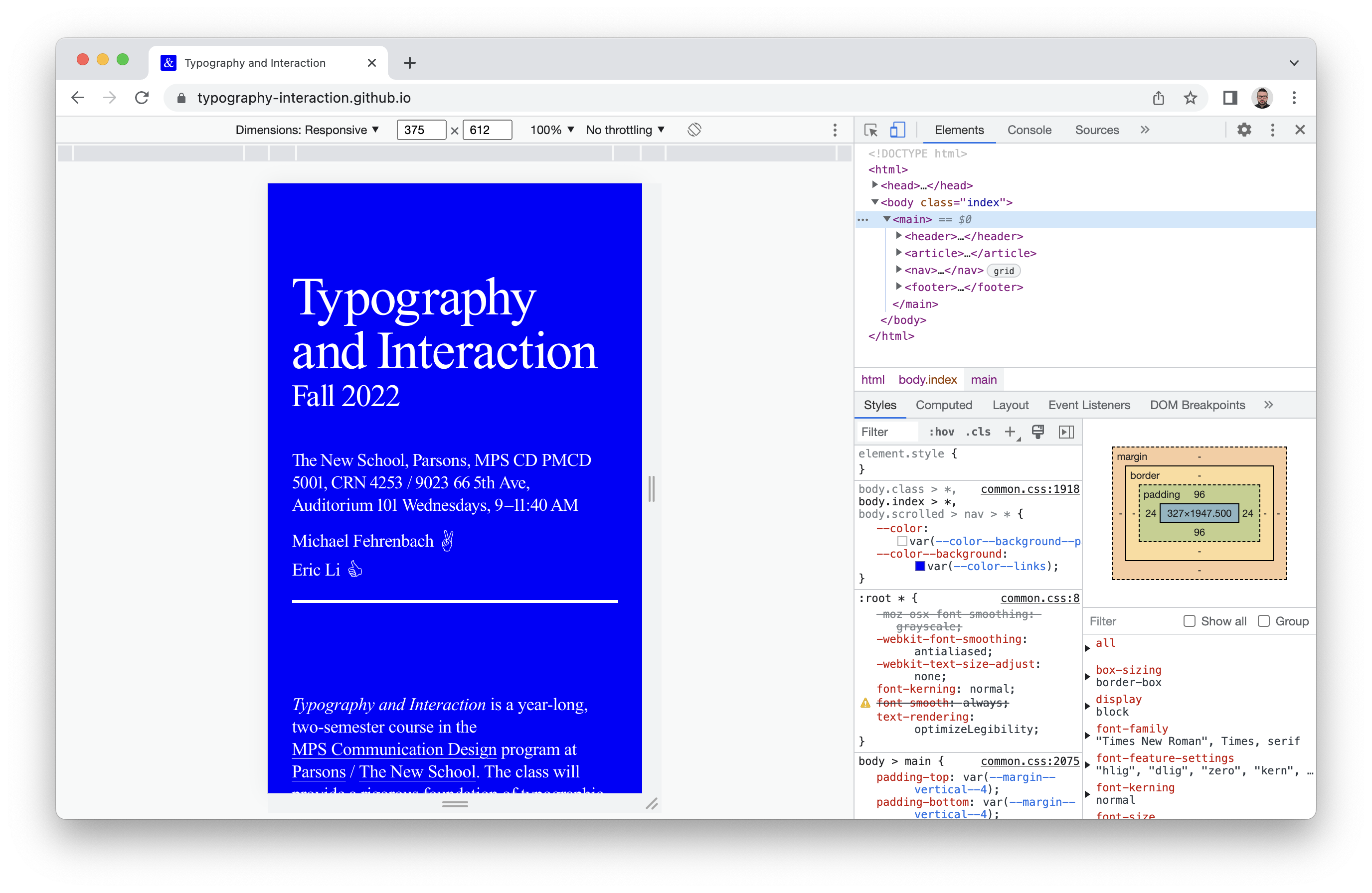Toggle the .cls class editor

click(978, 432)
